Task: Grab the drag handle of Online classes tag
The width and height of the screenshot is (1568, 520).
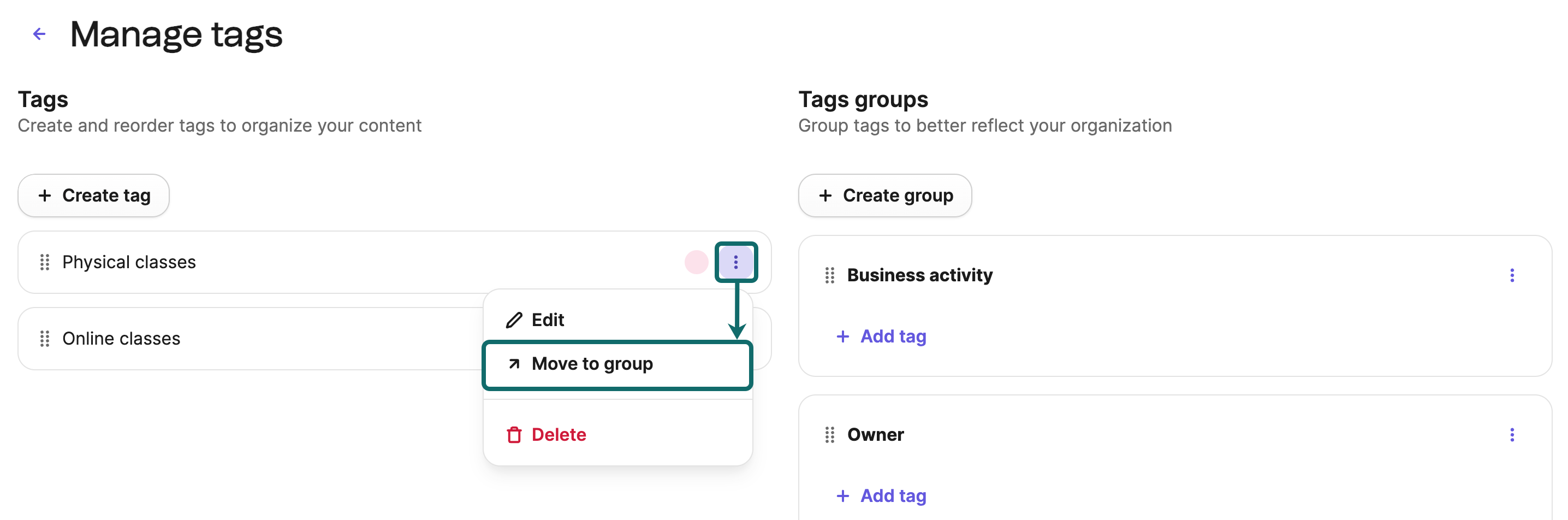Action: click(x=44, y=339)
